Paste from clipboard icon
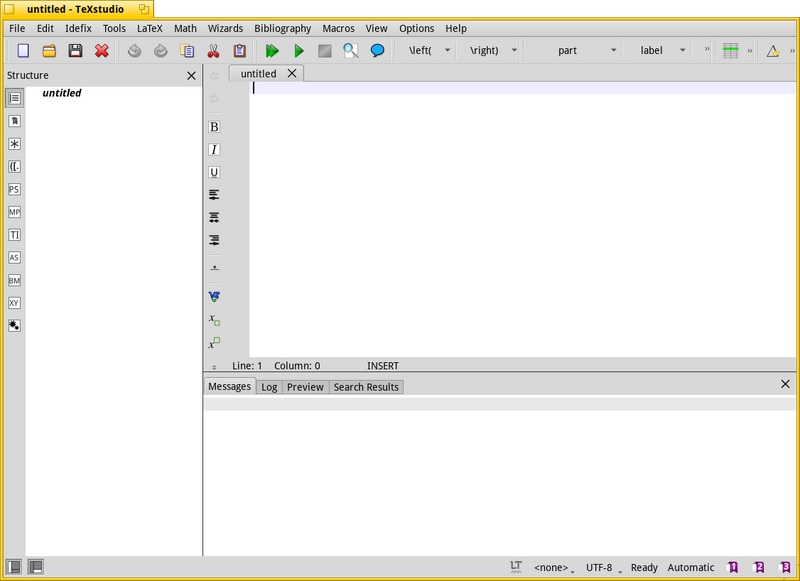This screenshot has height=581, width=800. [239, 50]
